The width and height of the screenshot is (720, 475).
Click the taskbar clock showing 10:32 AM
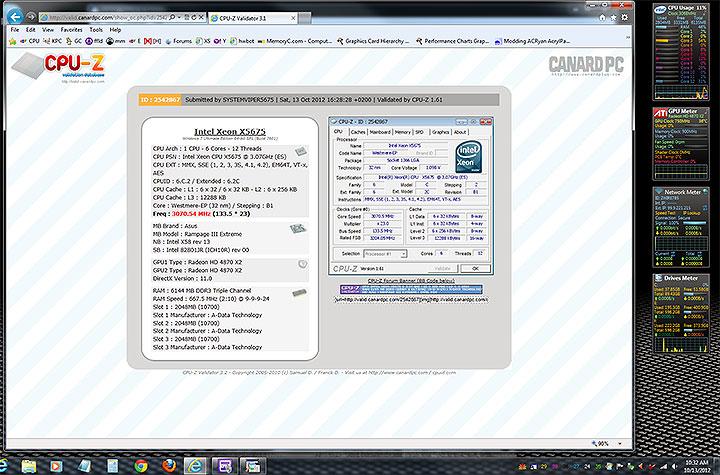(x=698, y=466)
